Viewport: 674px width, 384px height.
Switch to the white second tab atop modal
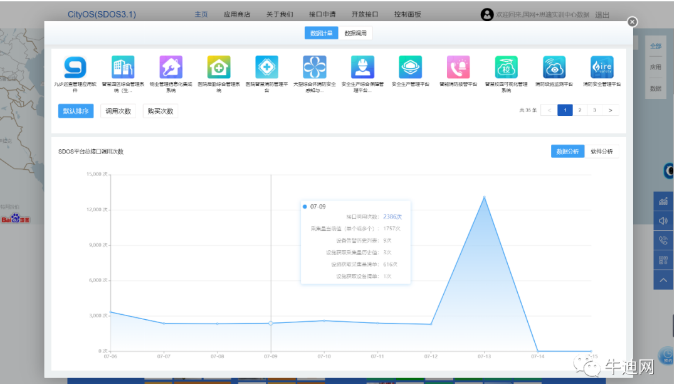[355, 33]
